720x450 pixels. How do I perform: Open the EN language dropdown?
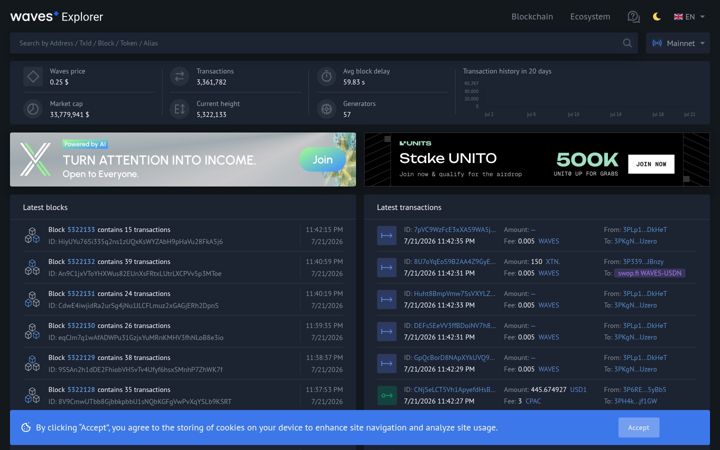point(689,17)
